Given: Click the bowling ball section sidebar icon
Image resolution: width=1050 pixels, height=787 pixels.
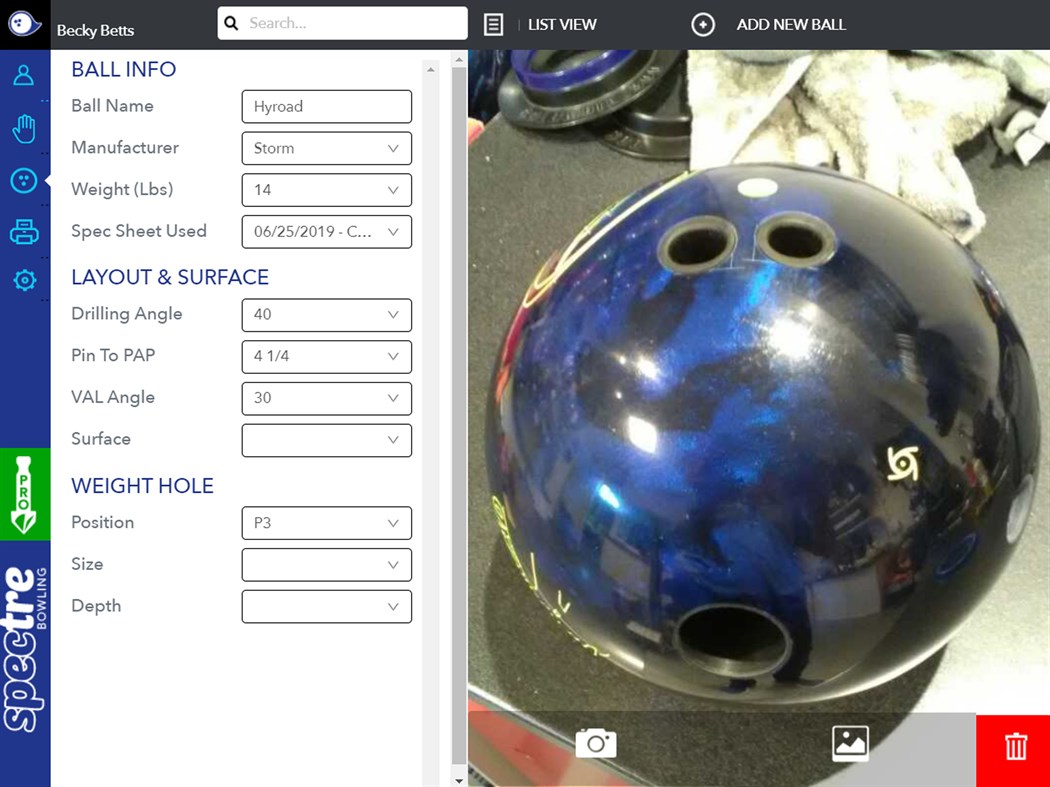Looking at the screenshot, I should click(x=24, y=180).
